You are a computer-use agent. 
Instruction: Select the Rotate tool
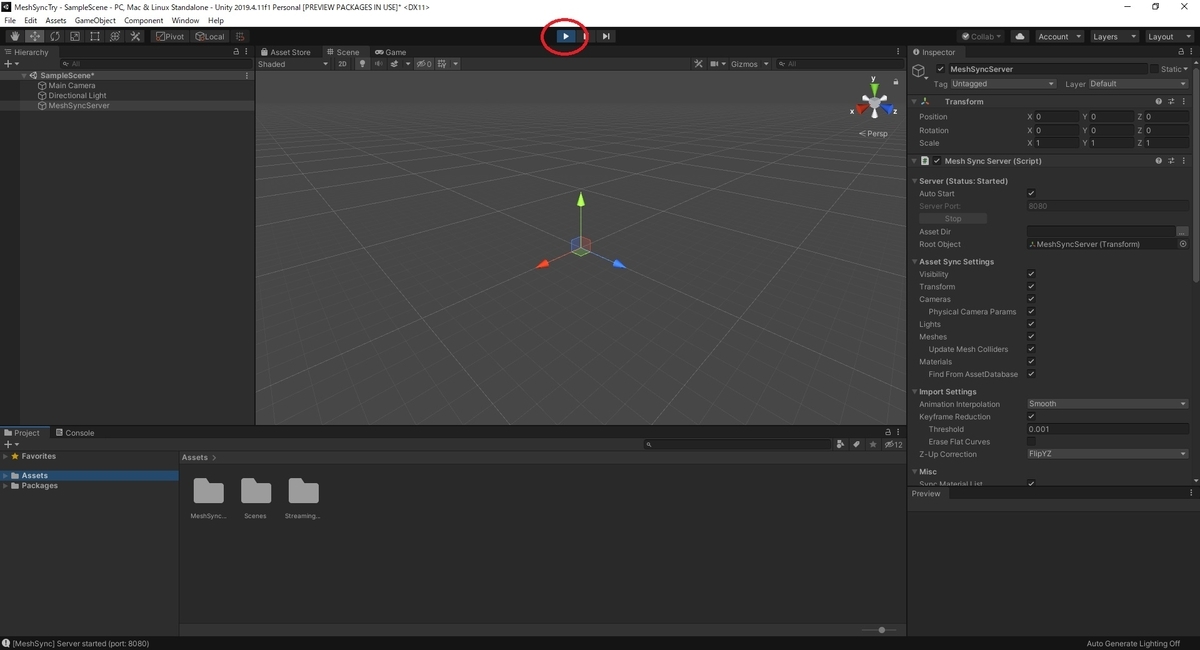(54, 37)
